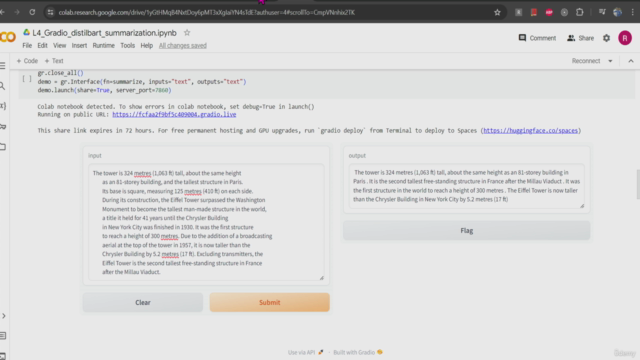This screenshot has height=360, width=640.
Task: Click the Use via API link
Action: coord(305,352)
